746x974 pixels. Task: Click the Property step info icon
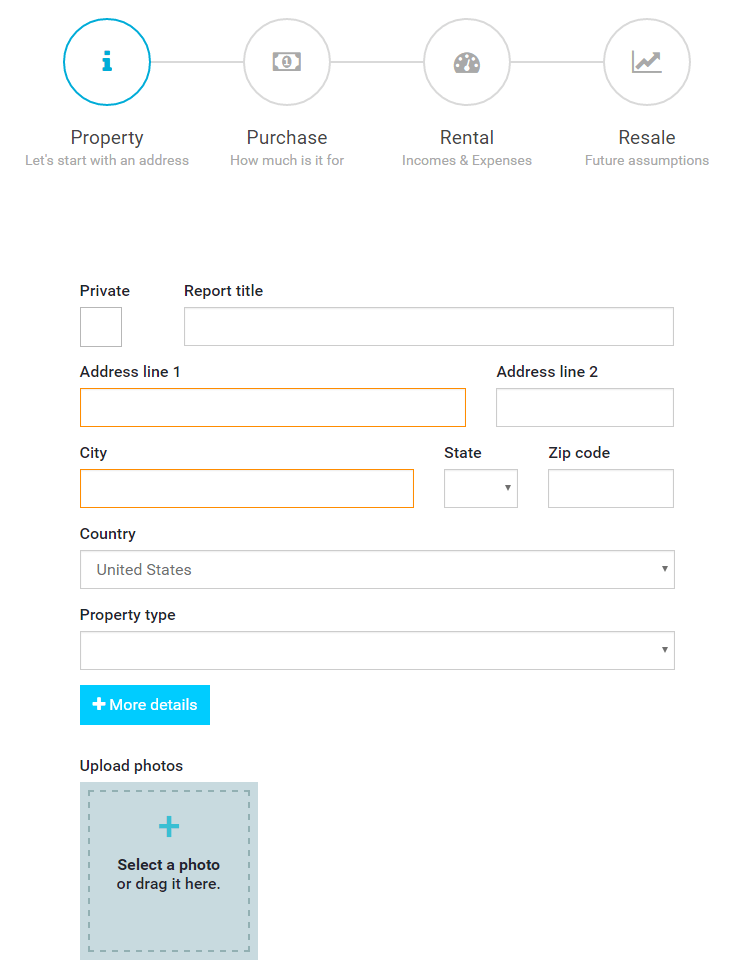pyautogui.click(x=107, y=61)
